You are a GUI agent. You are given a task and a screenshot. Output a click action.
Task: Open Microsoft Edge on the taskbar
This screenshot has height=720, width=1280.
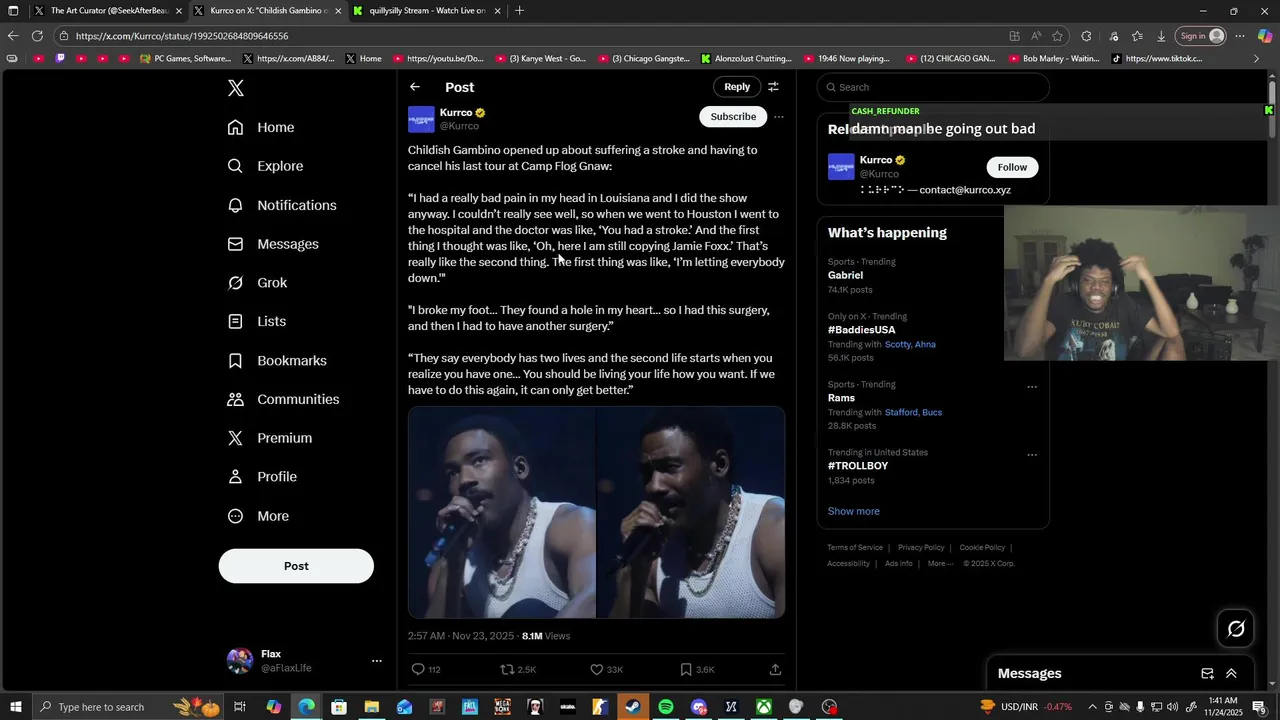(x=306, y=707)
